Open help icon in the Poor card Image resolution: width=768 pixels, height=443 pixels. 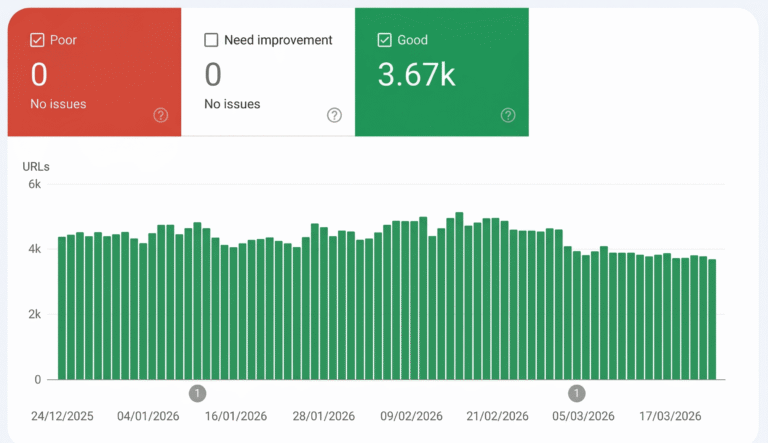pos(161,115)
